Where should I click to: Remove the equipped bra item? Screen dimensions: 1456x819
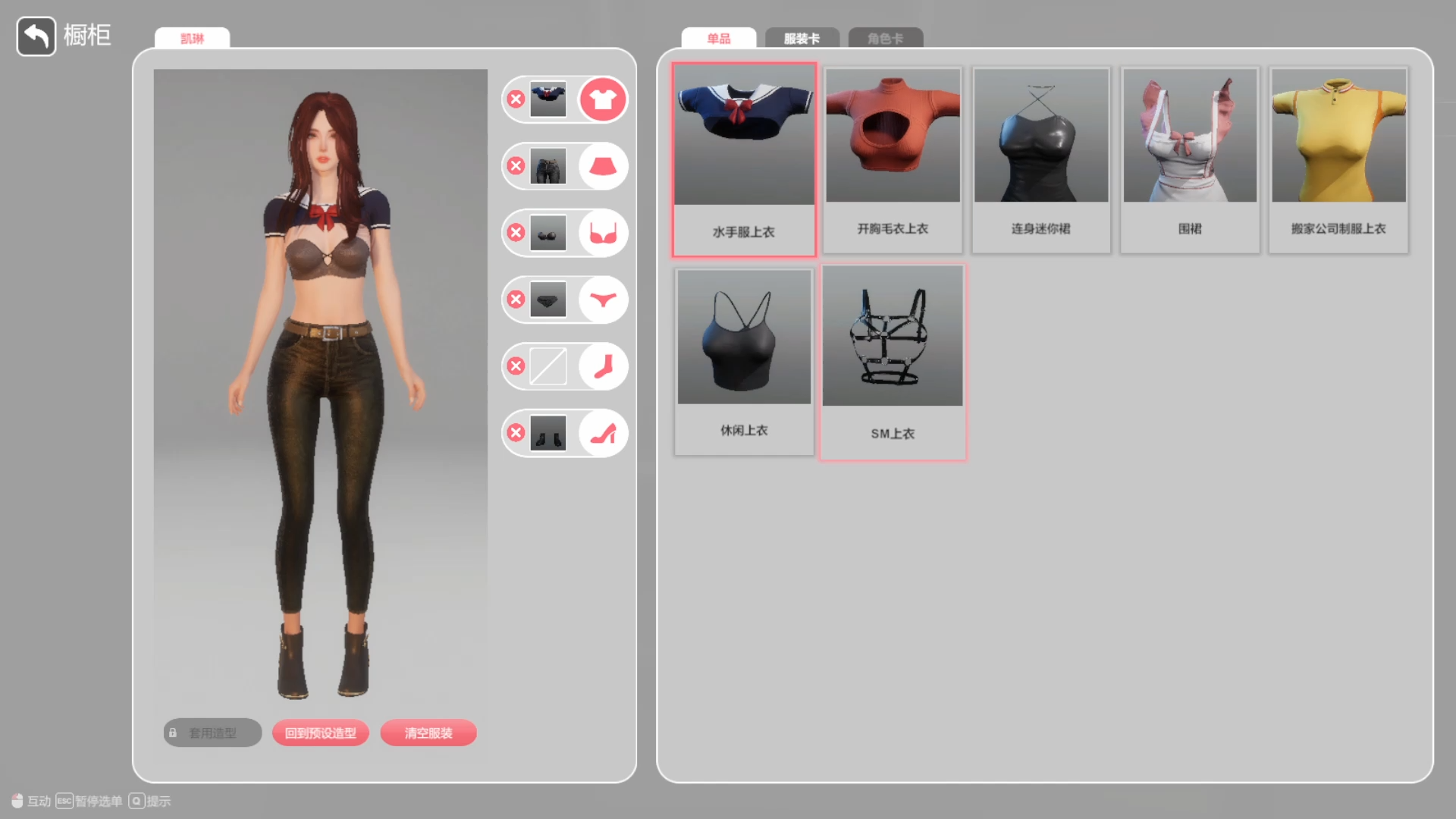[516, 233]
